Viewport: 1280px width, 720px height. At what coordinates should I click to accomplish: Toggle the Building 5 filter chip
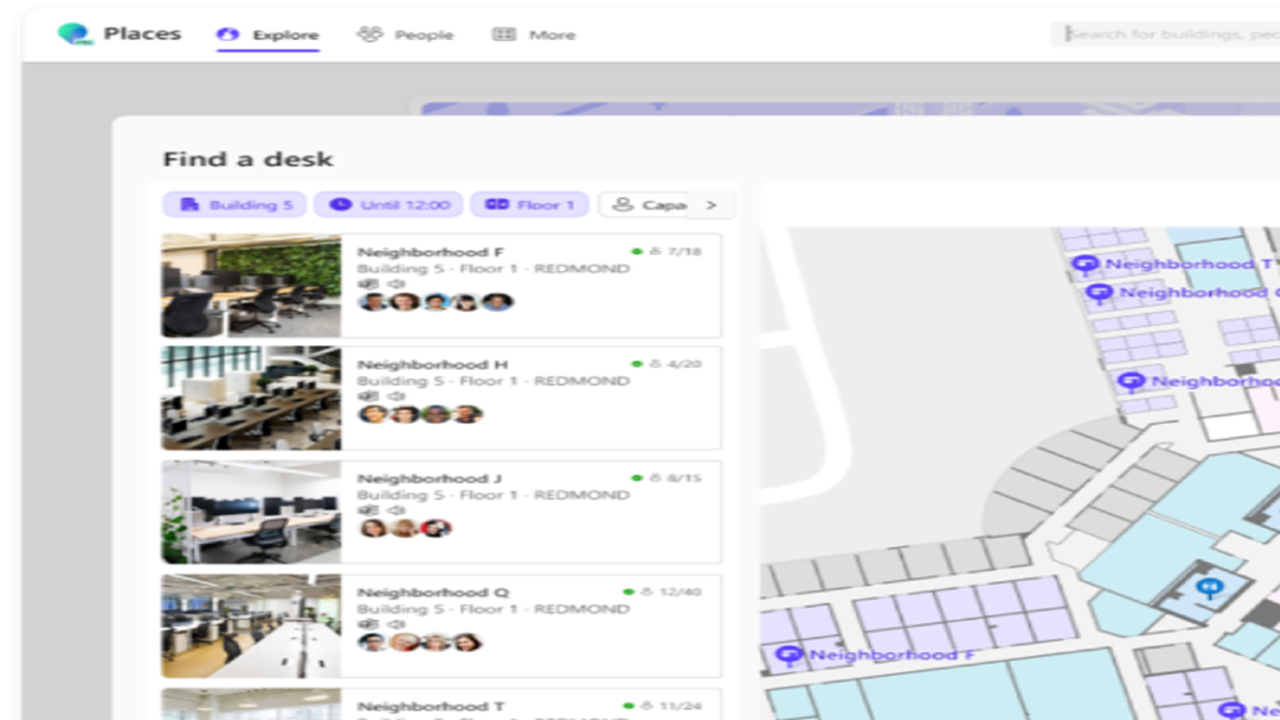(x=235, y=205)
